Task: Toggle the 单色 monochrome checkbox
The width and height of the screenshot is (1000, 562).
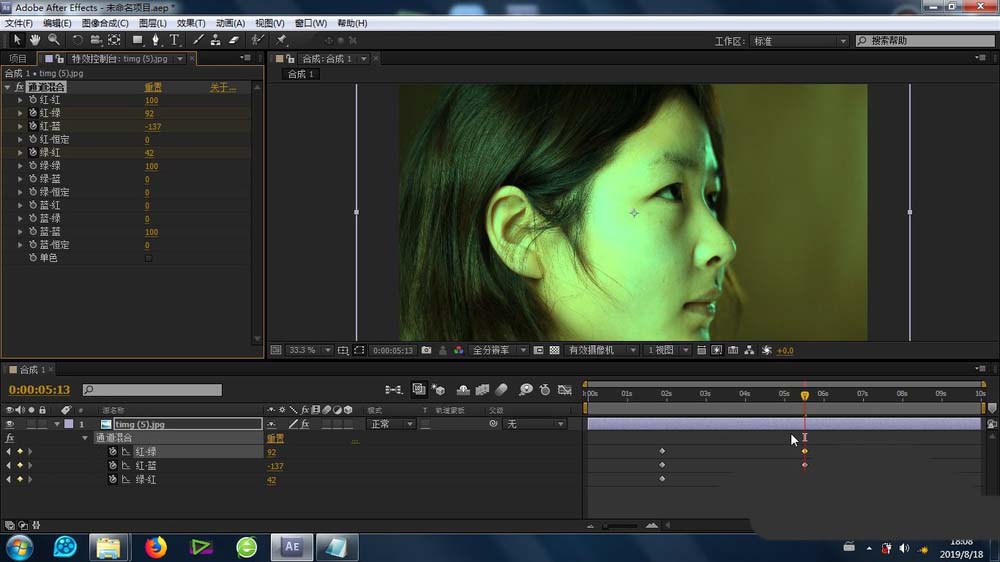Action: tap(149, 258)
